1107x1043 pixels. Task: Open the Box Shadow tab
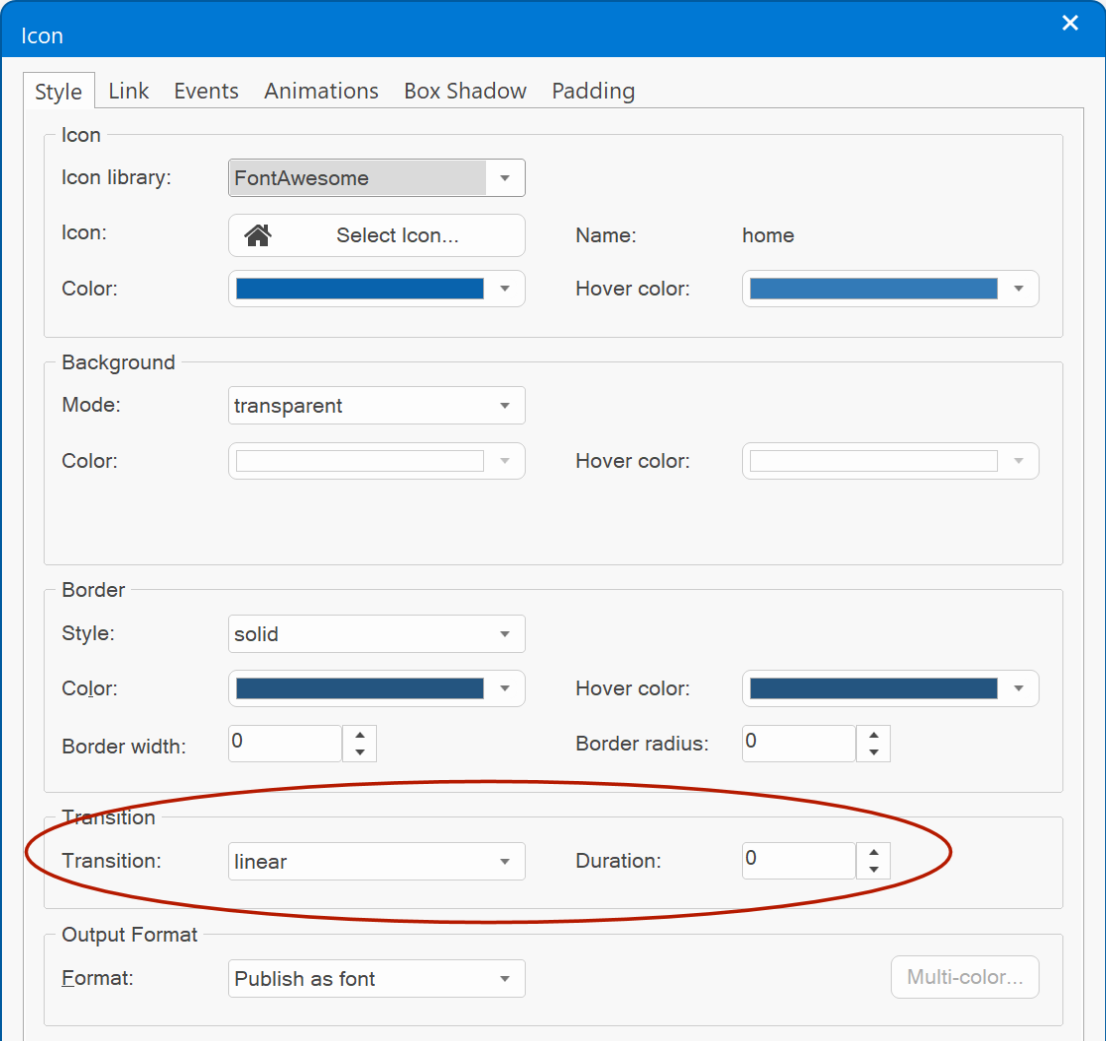465,91
